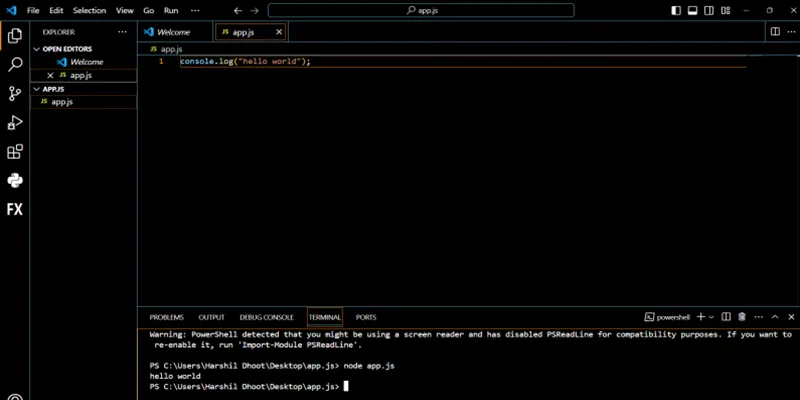Toggle the secondary side bar visibility

click(x=707, y=10)
